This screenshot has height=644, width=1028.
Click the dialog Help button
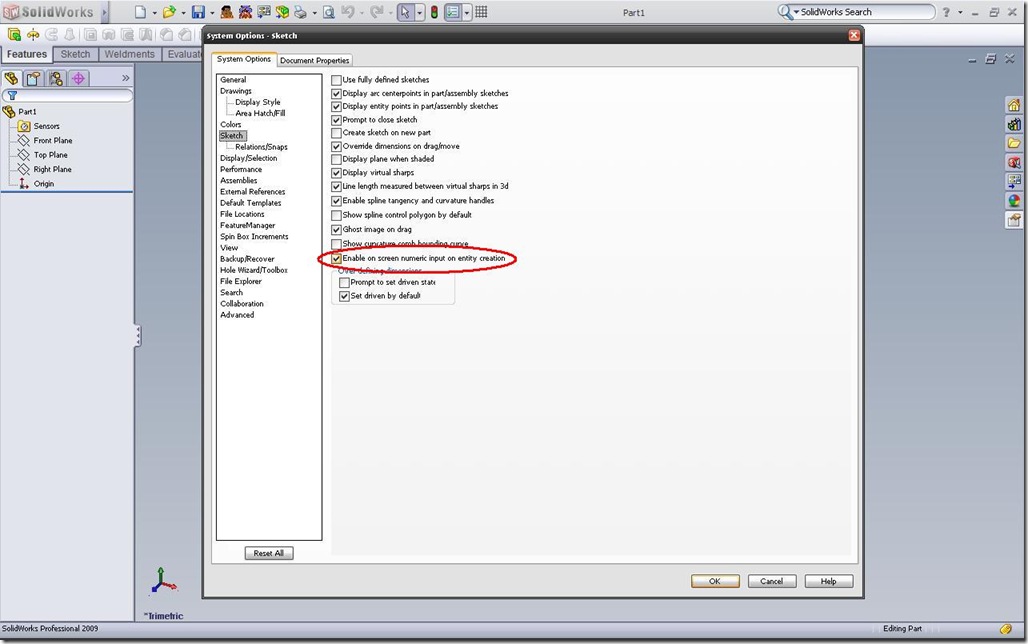829,581
